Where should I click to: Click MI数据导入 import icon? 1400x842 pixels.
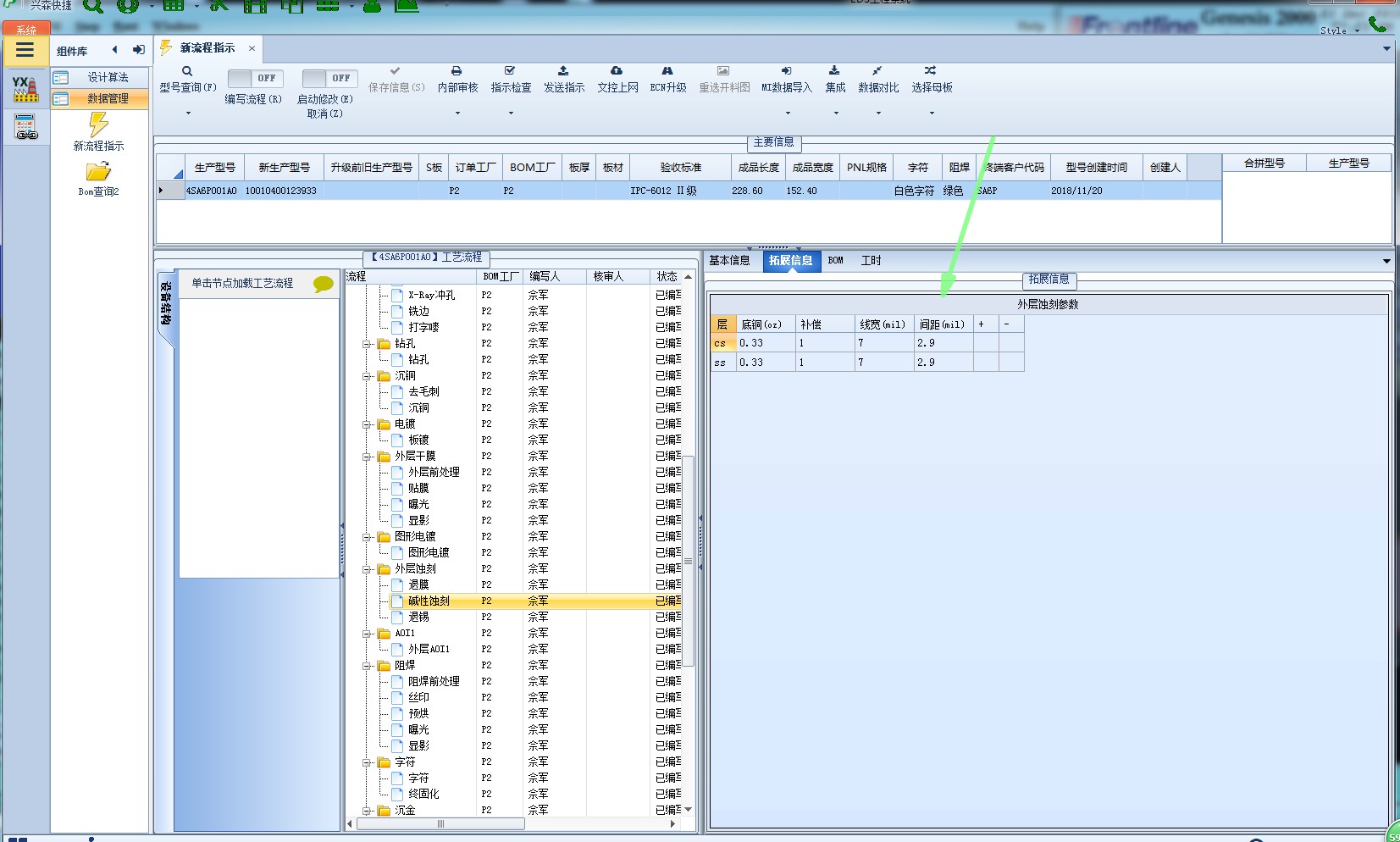[x=786, y=71]
